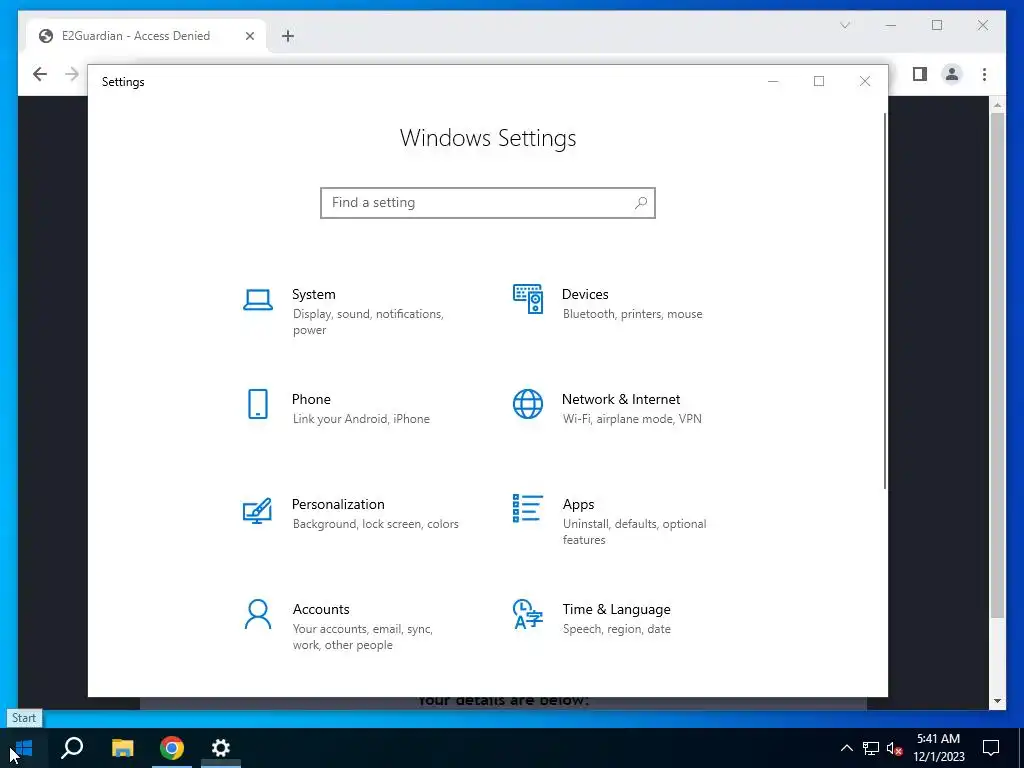The image size is (1024, 768).
Task: Click 'Speech, region, date' text
Action: pyautogui.click(x=616, y=629)
